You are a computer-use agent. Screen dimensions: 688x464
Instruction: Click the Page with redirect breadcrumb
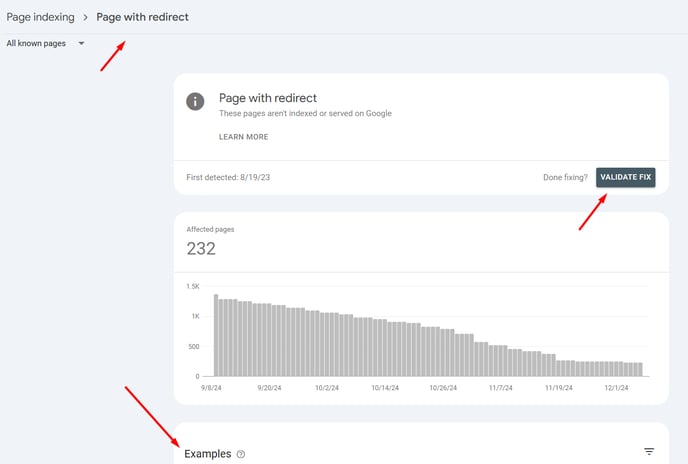(x=143, y=17)
